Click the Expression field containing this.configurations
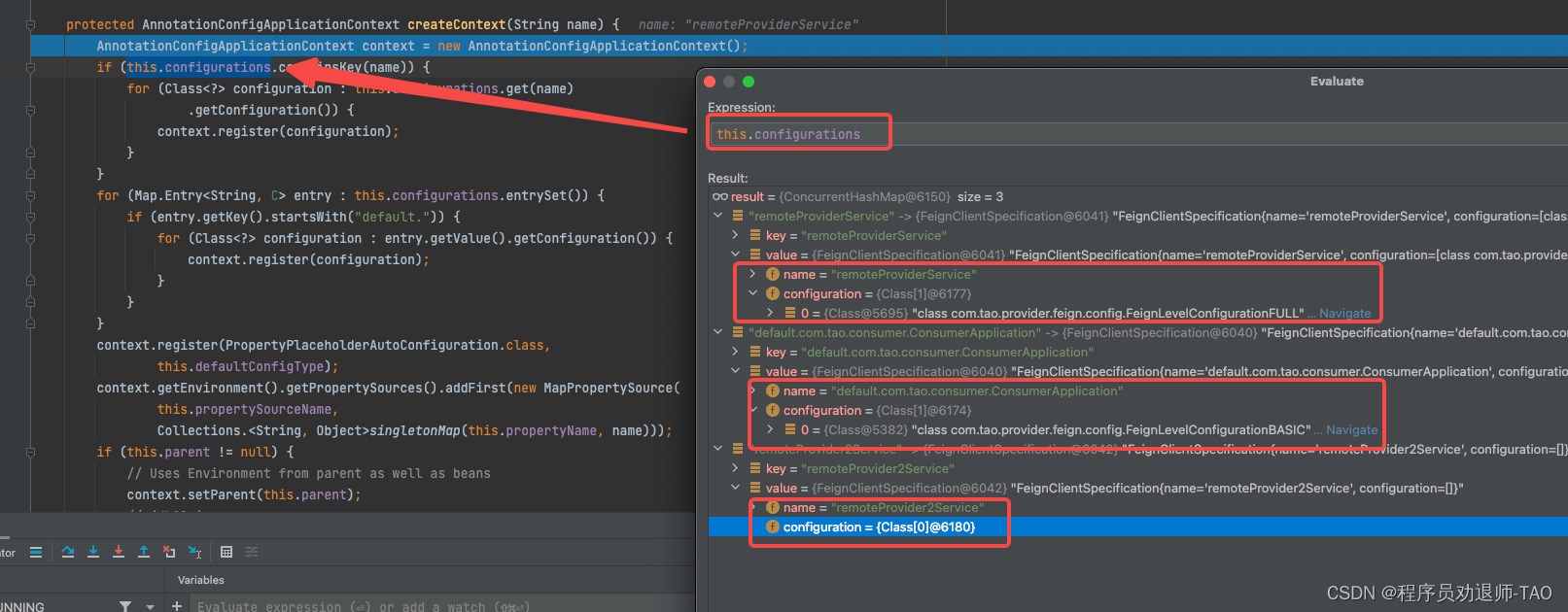 [1137, 134]
